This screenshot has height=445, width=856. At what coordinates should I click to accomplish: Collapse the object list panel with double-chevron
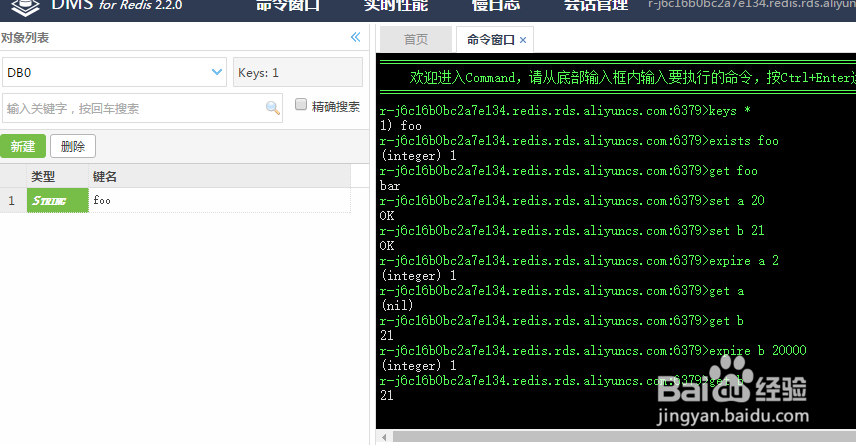pos(355,37)
